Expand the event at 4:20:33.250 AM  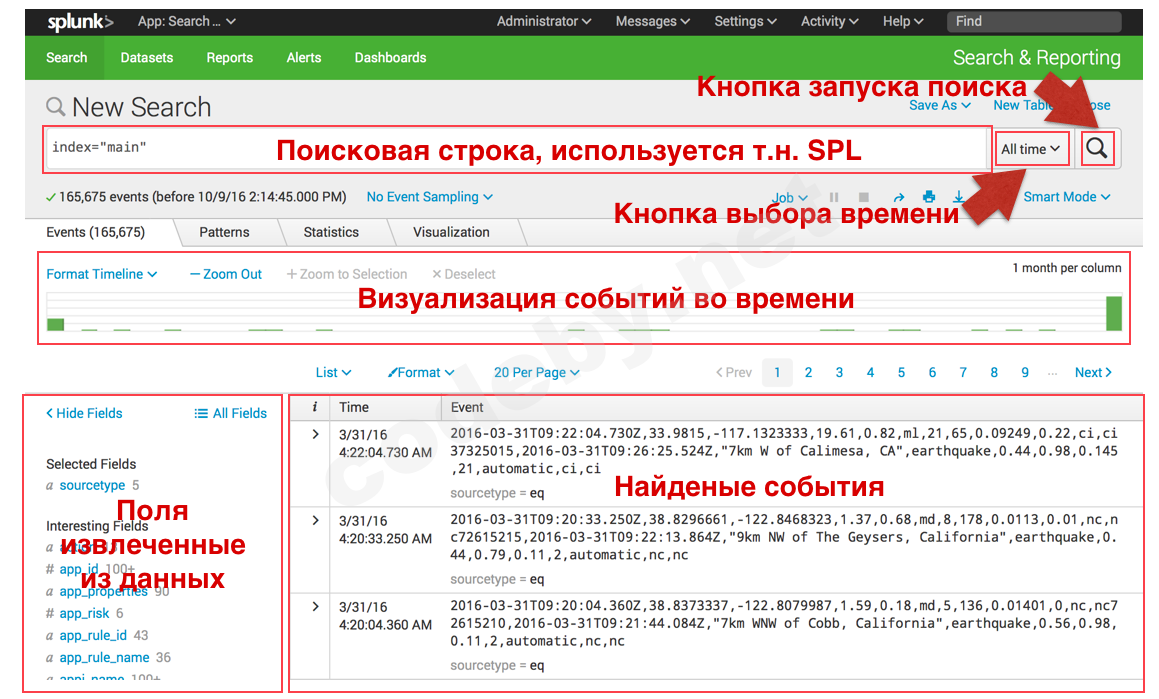click(315, 520)
